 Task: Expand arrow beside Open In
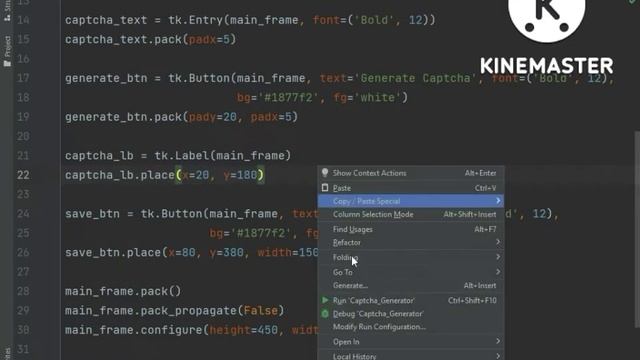[x=498, y=341]
